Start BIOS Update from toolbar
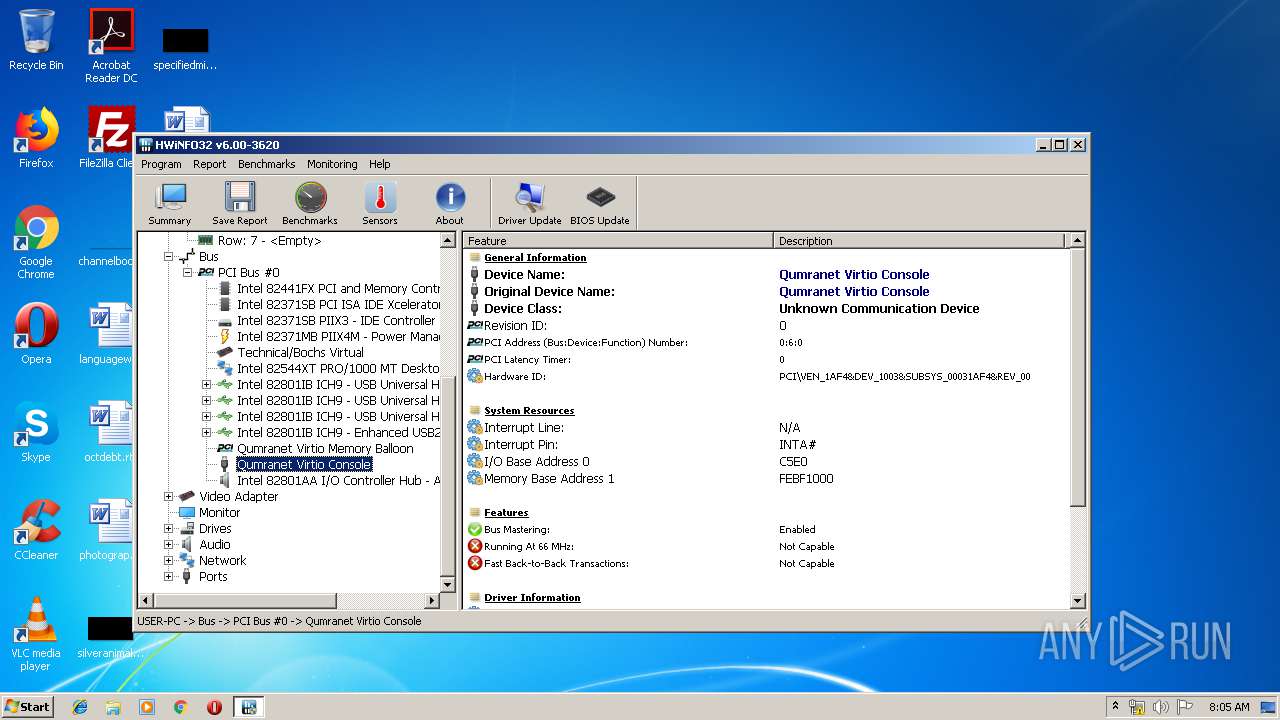 click(600, 203)
